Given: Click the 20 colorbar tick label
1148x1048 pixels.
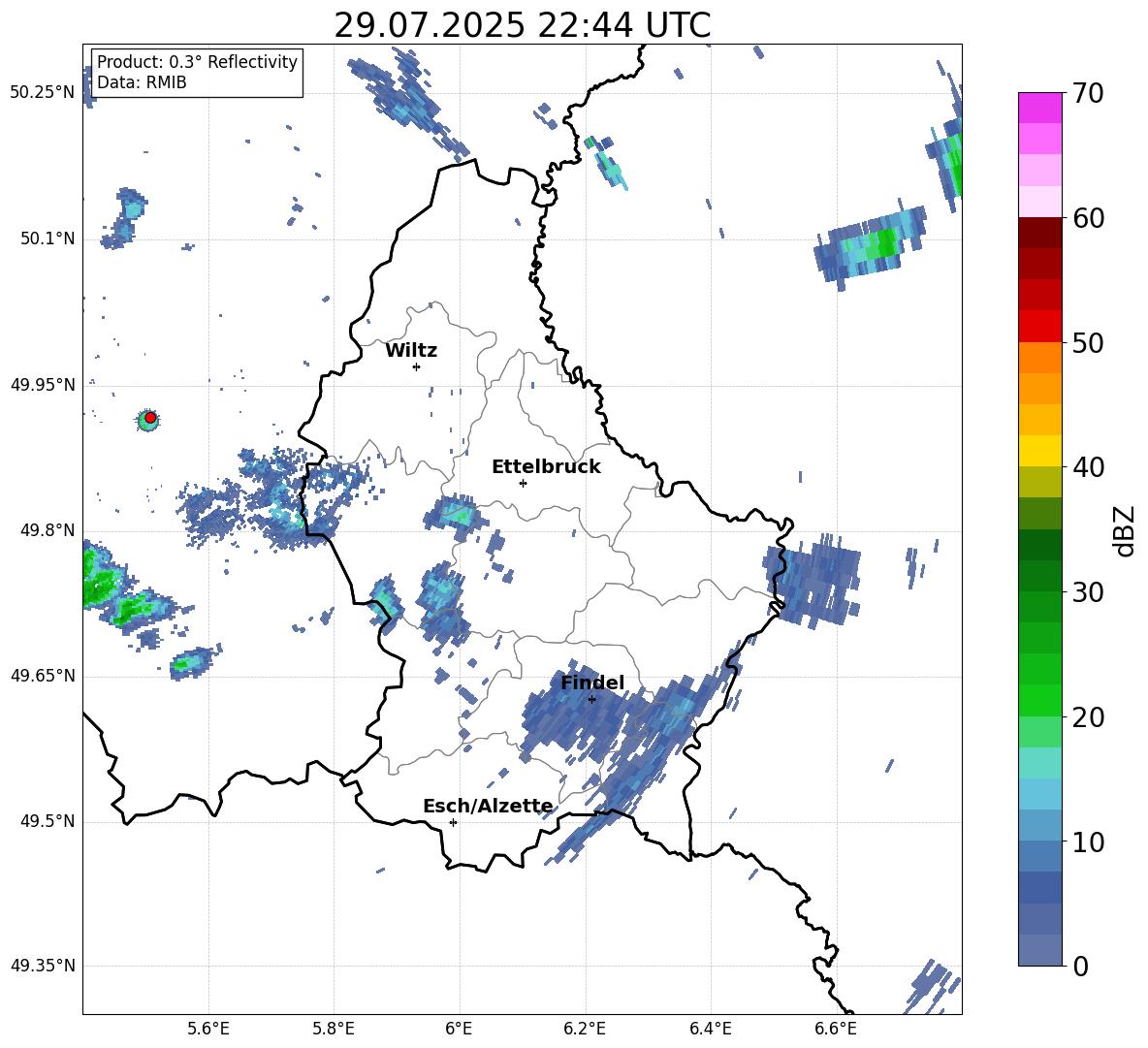Looking at the screenshot, I should point(1088,717).
